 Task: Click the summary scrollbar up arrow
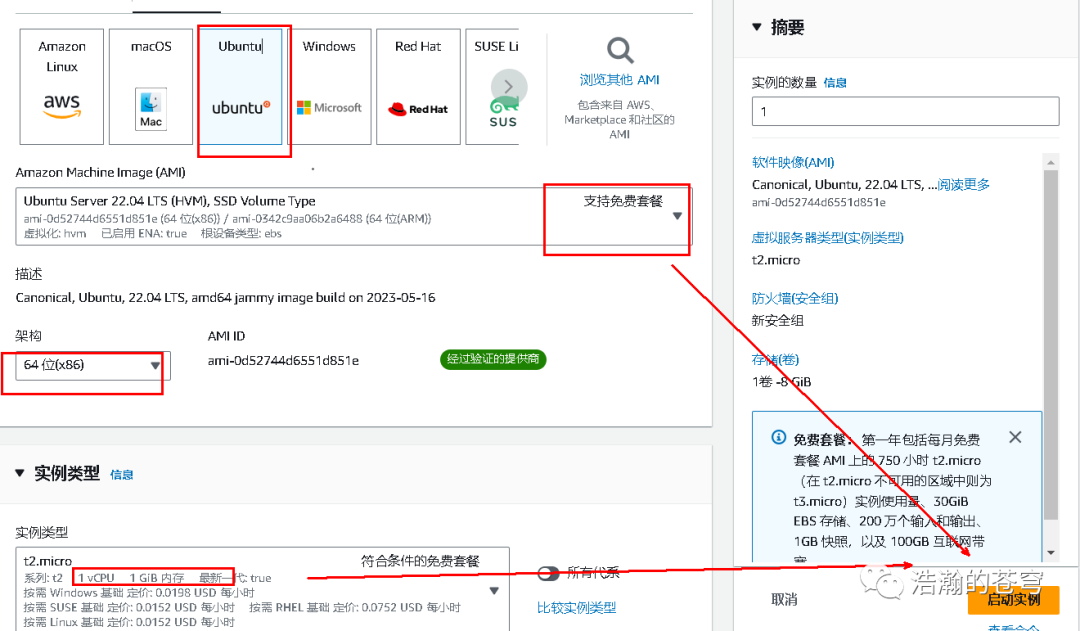pyautogui.click(x=1050, y=163)
